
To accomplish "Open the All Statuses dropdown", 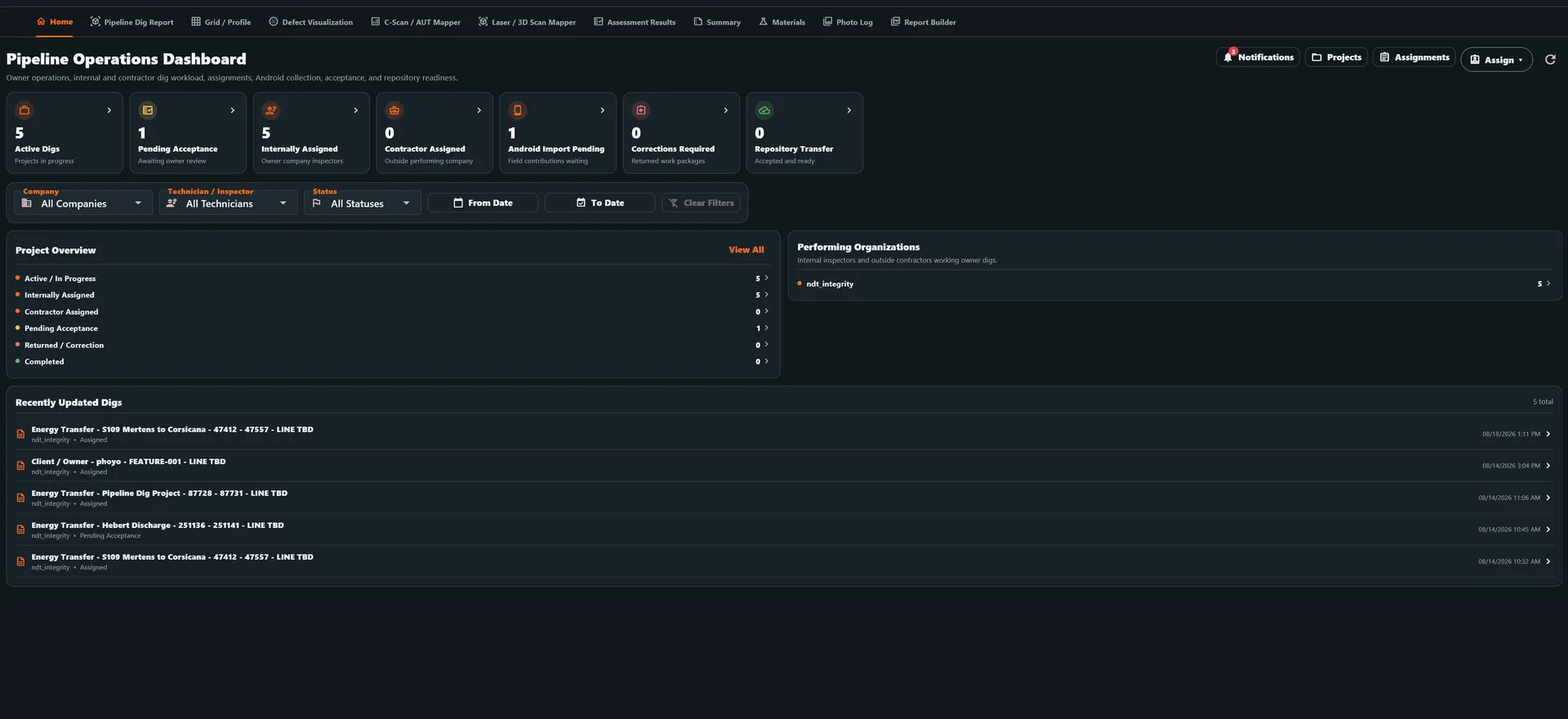I will click(x=363, y=203).
